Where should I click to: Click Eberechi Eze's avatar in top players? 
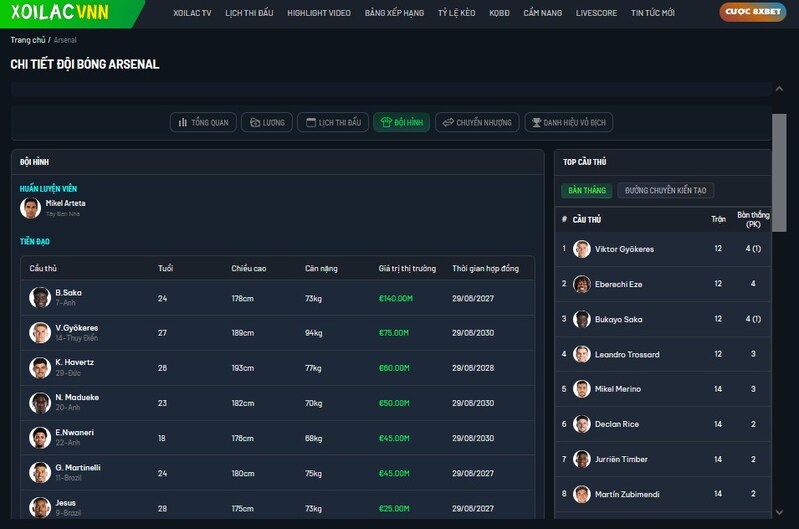tap(582, 284)
